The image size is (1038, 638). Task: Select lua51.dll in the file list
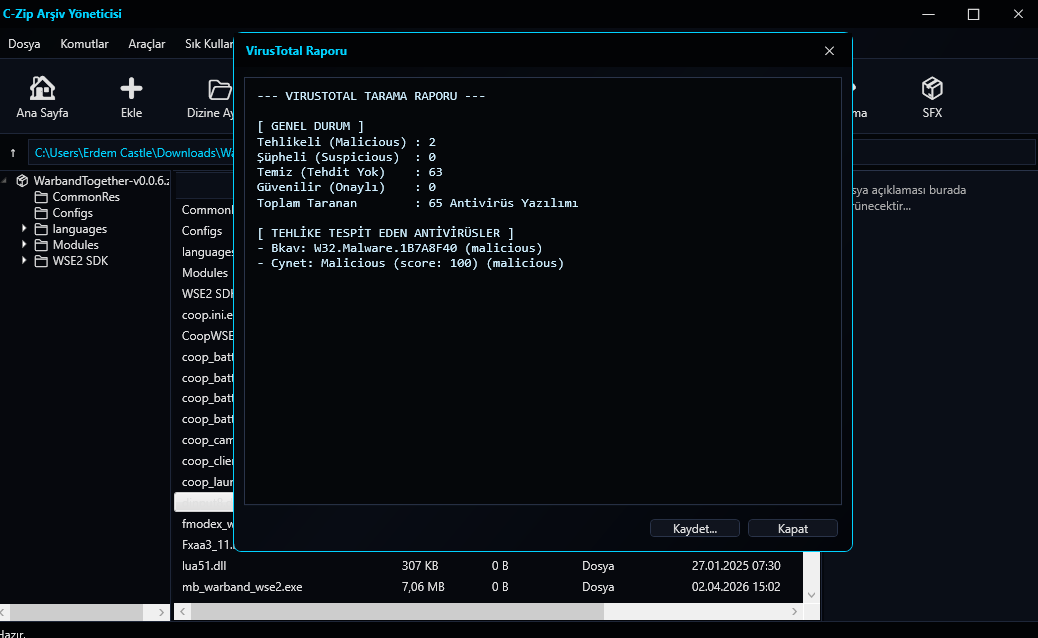click(x=204, y=566)
